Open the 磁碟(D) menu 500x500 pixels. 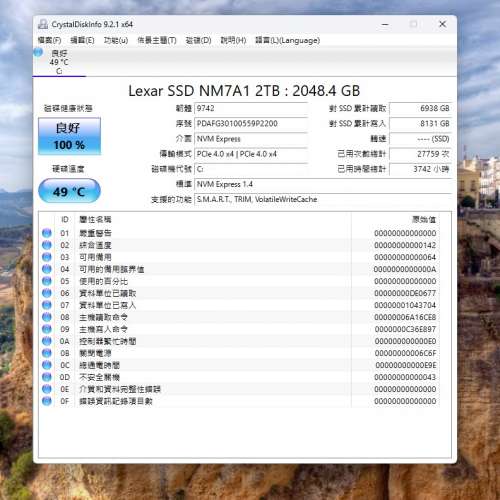pos(198,40)
